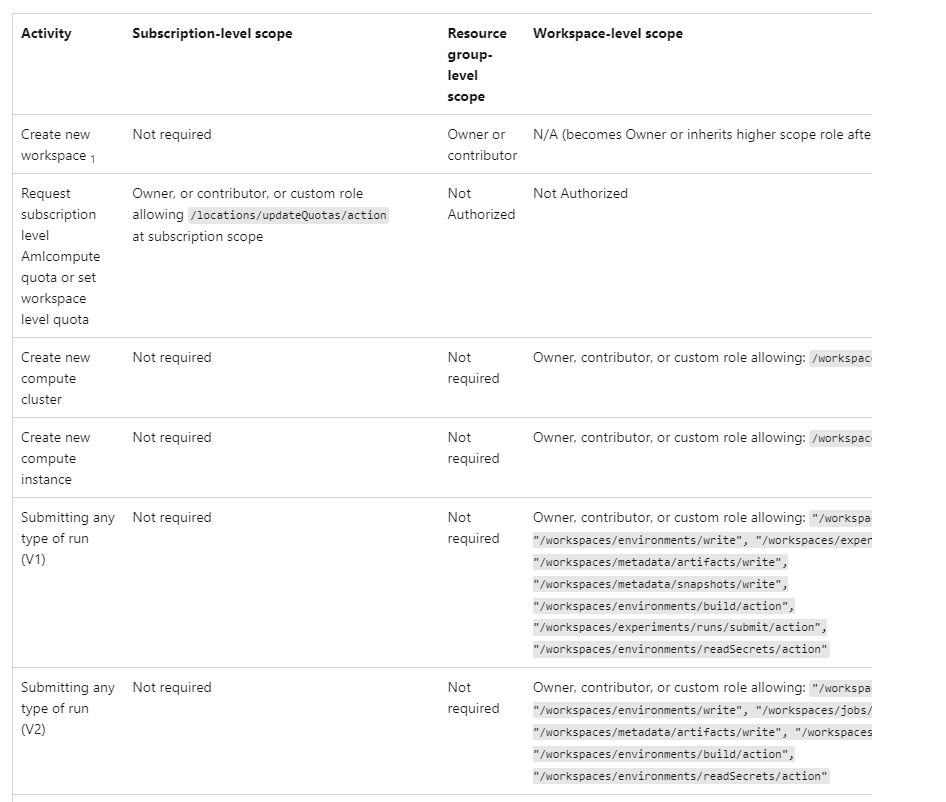This screenshot has width=946, height=802.
Task: Click Not required under Subscription-level for compute cluster
Action: coord(172,358)
